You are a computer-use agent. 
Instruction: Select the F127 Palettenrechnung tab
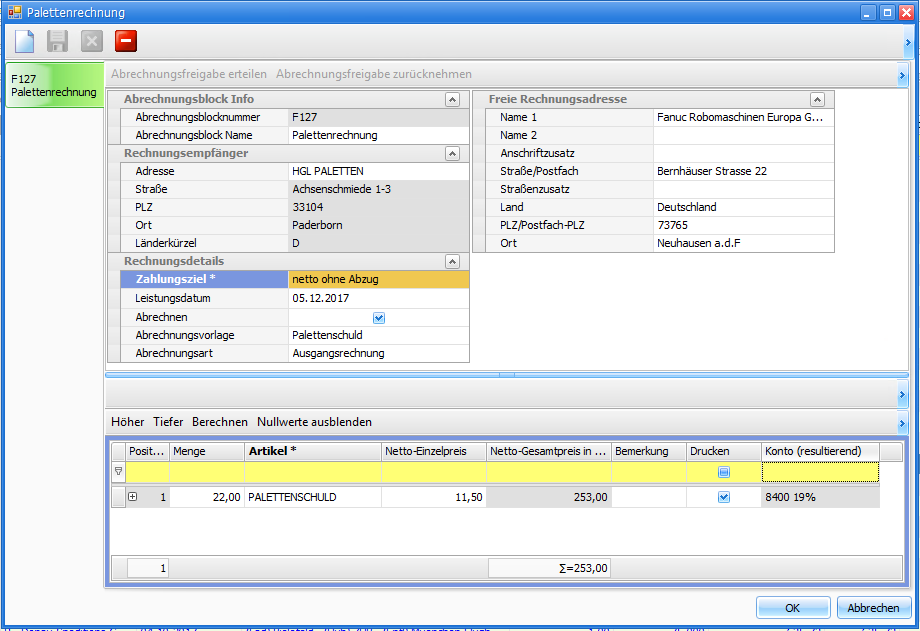53,85
